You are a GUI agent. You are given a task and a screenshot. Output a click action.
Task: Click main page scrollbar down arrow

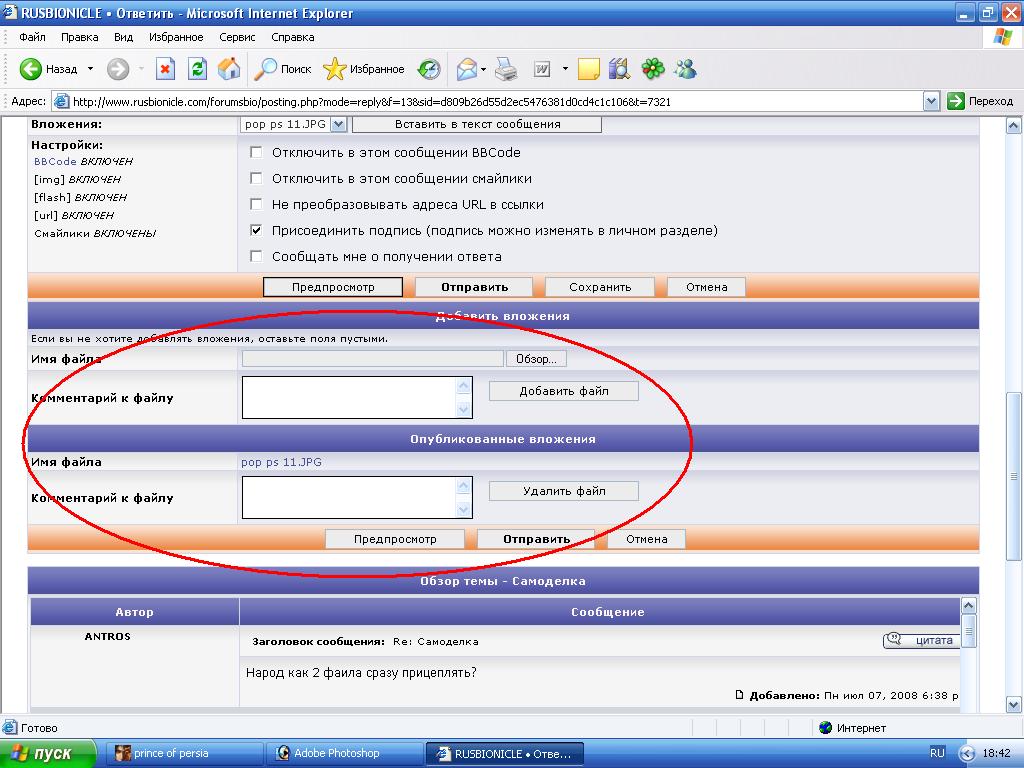(x=1014, y=705)
